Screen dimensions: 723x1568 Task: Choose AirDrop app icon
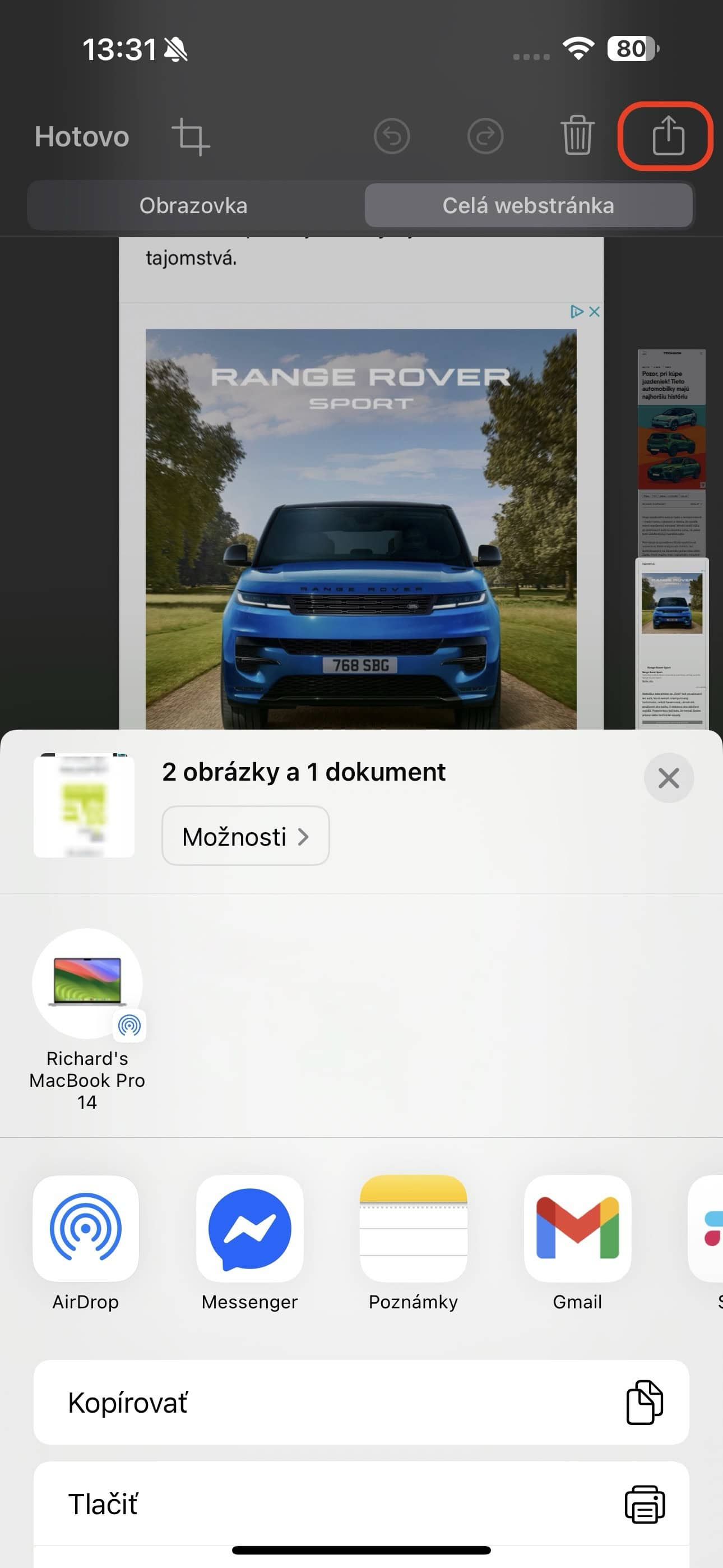coord(86,1228)
